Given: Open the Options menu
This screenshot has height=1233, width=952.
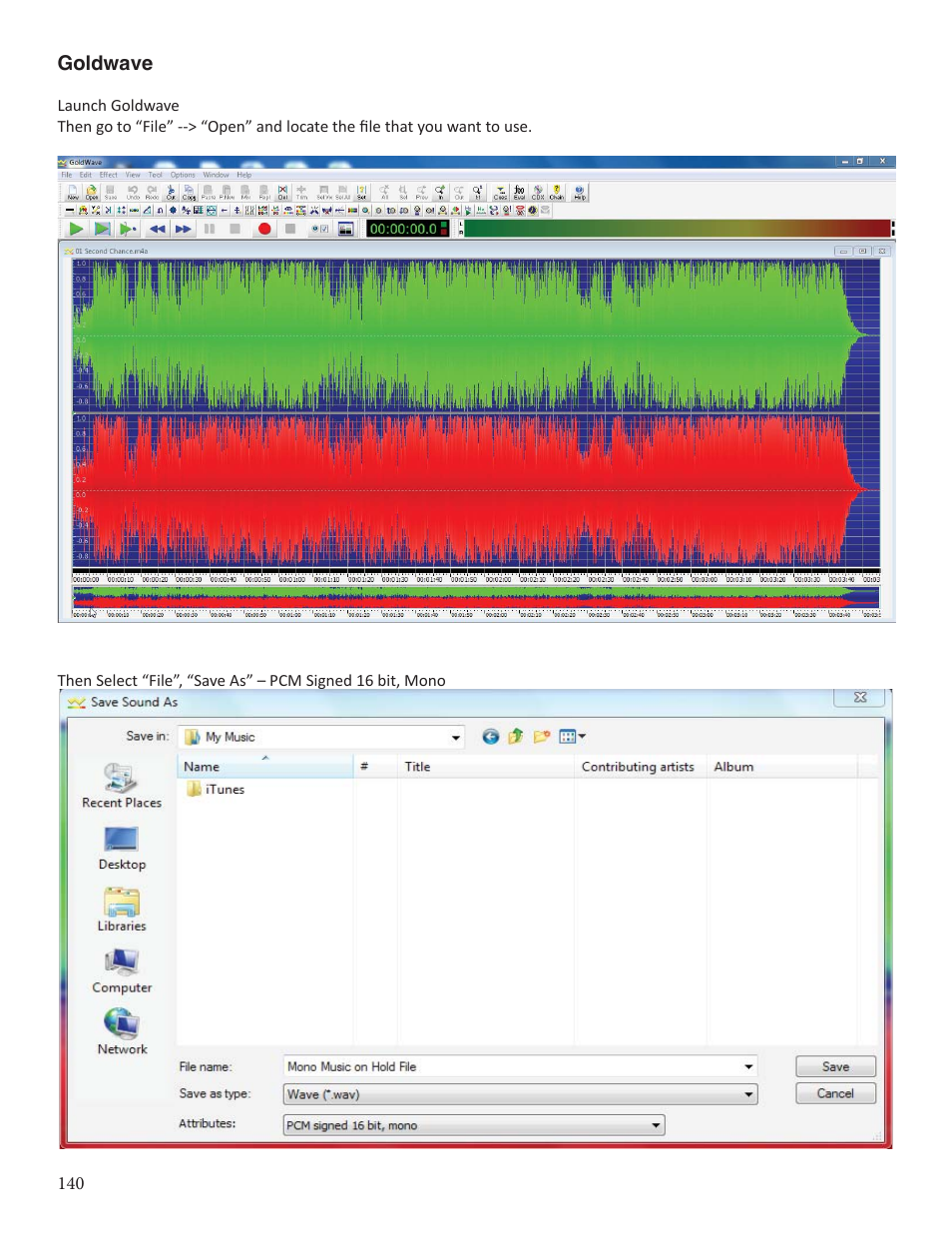Looking at the screenshot, I should (183, 175).
